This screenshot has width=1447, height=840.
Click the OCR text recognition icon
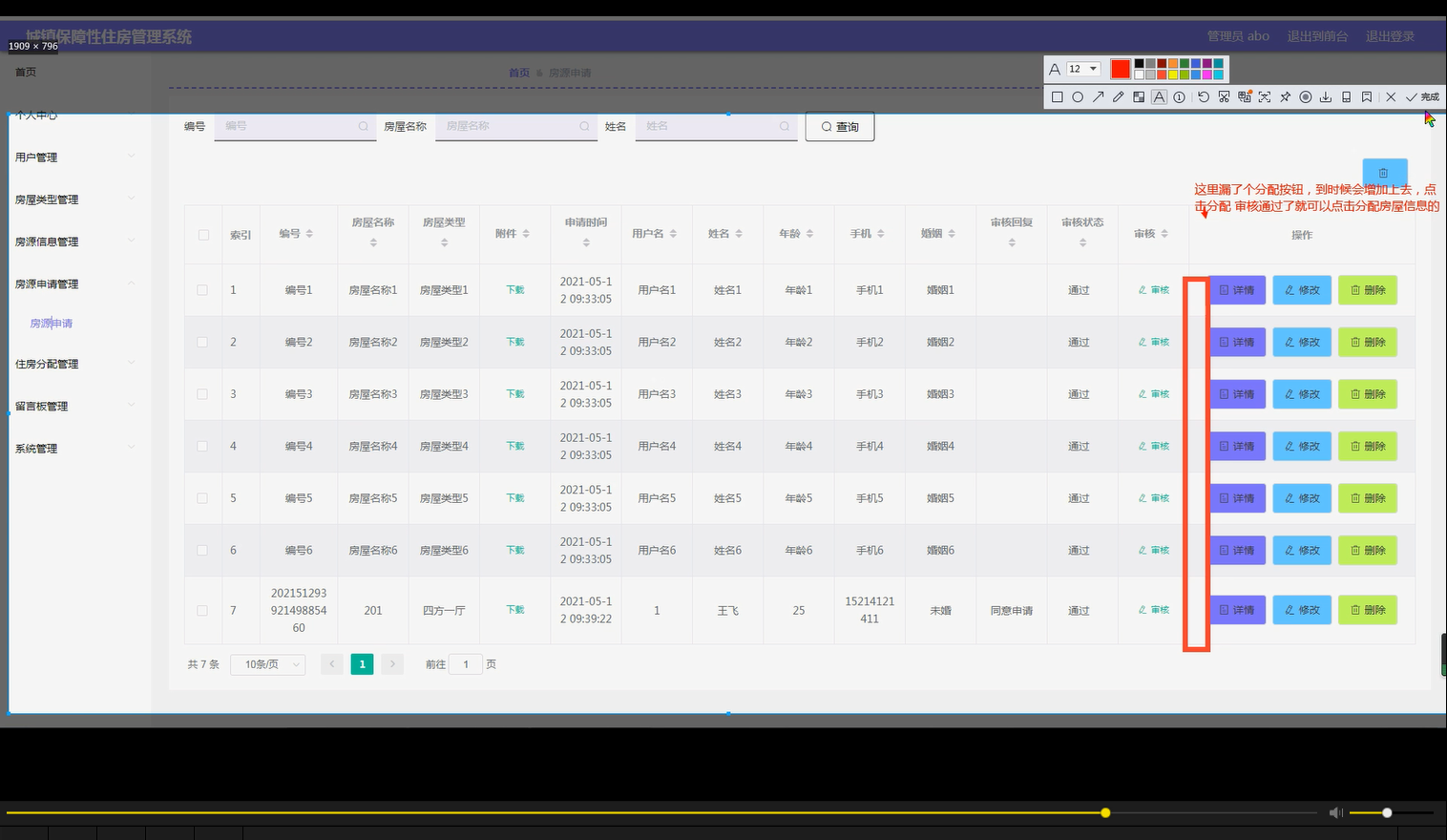click(1265, 97)
